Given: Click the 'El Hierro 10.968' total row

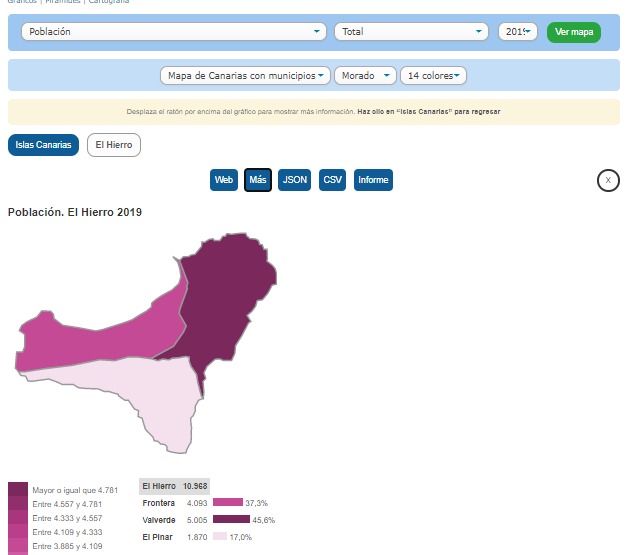Looking at the screenshot, I should (x=174, y=486).
